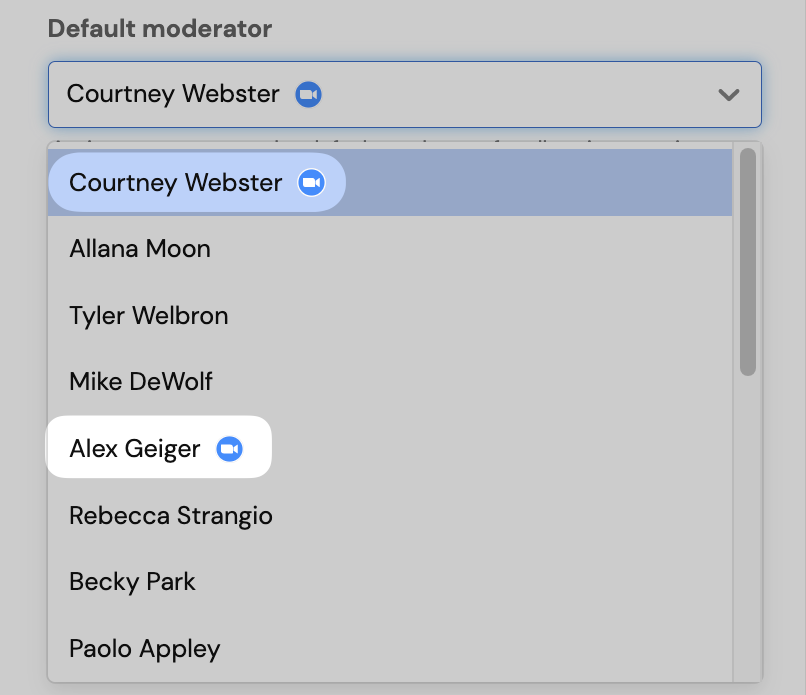
Task: Pick Tyler Welbron from the options
Action: (x=149, y=316)
